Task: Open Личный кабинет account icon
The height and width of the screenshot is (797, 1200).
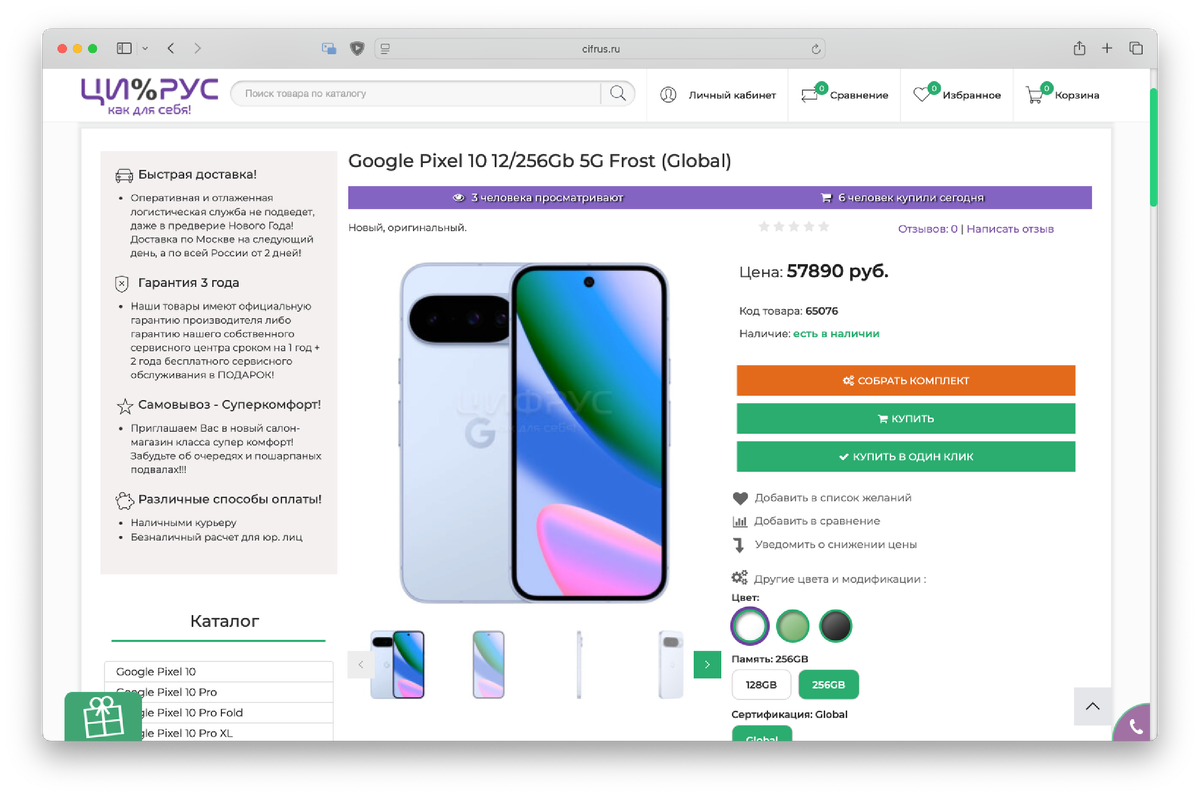Action: click(x=668, y=95)
